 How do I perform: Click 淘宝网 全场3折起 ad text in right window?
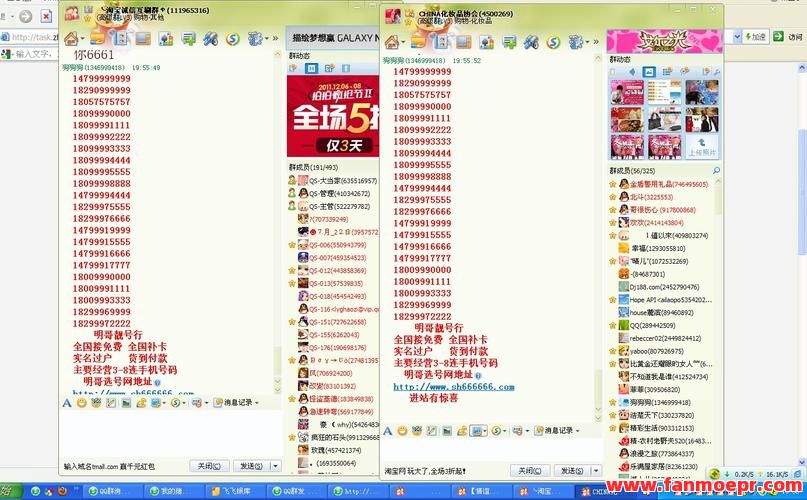[425, 471]
